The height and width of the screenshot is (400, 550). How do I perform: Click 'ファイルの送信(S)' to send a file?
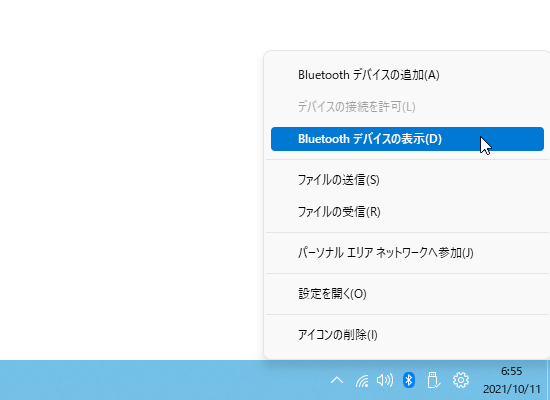[x=407, y=180]
